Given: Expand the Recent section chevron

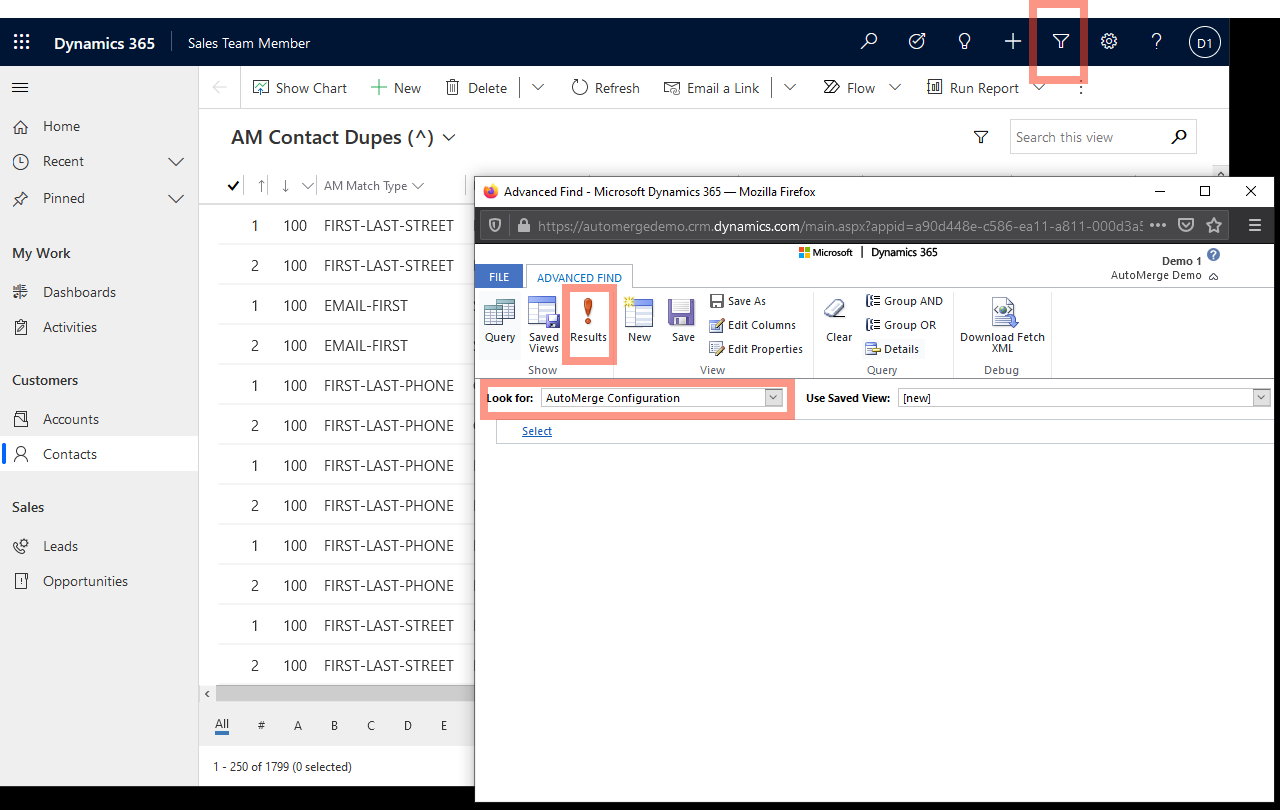Looking at the screenshot, I should pyautogui.click(x=176, y=162).
